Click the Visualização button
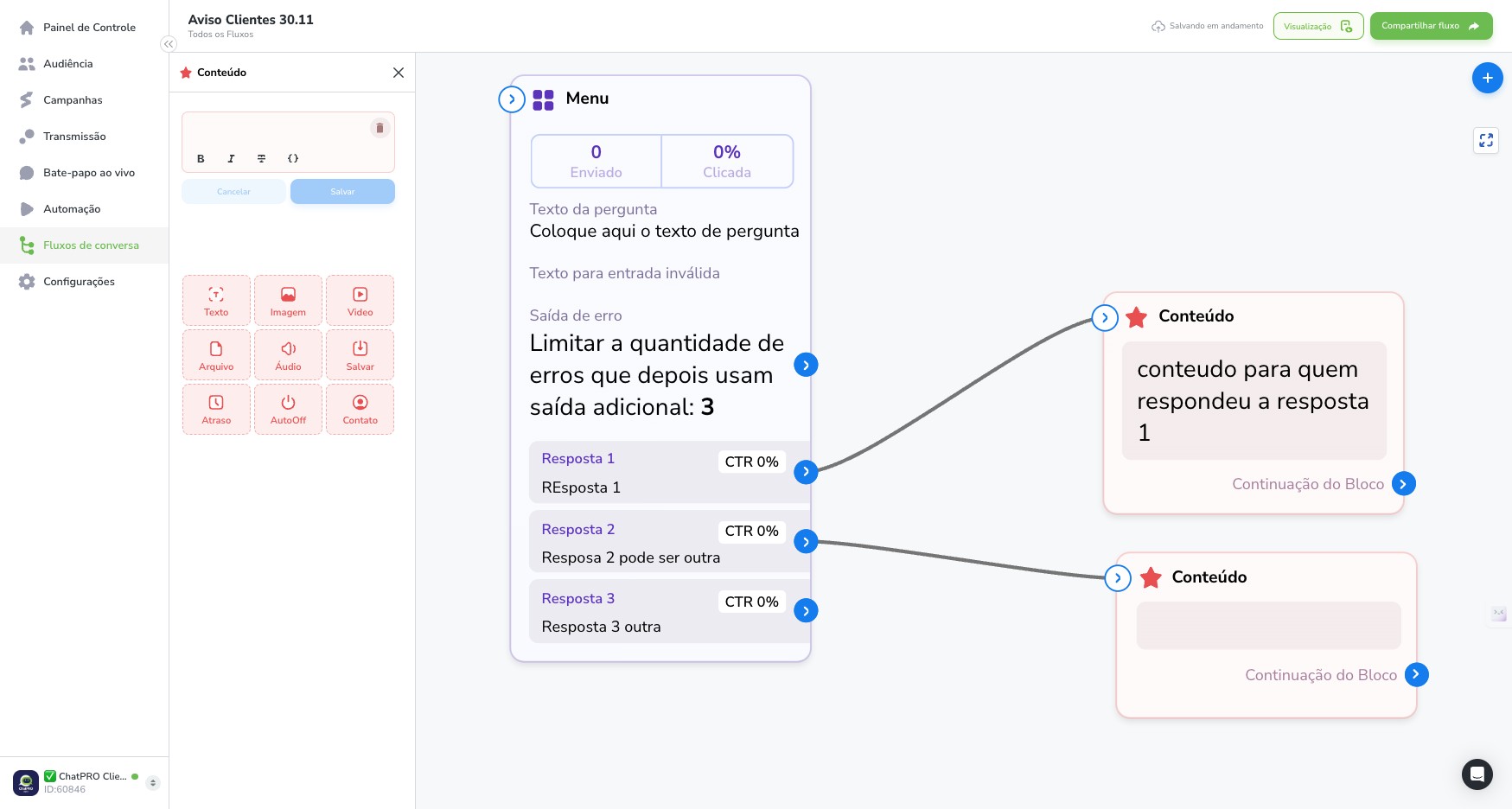Viewport: 1512px width, 809px height. pyautogui.click(x=1317, y=26)
